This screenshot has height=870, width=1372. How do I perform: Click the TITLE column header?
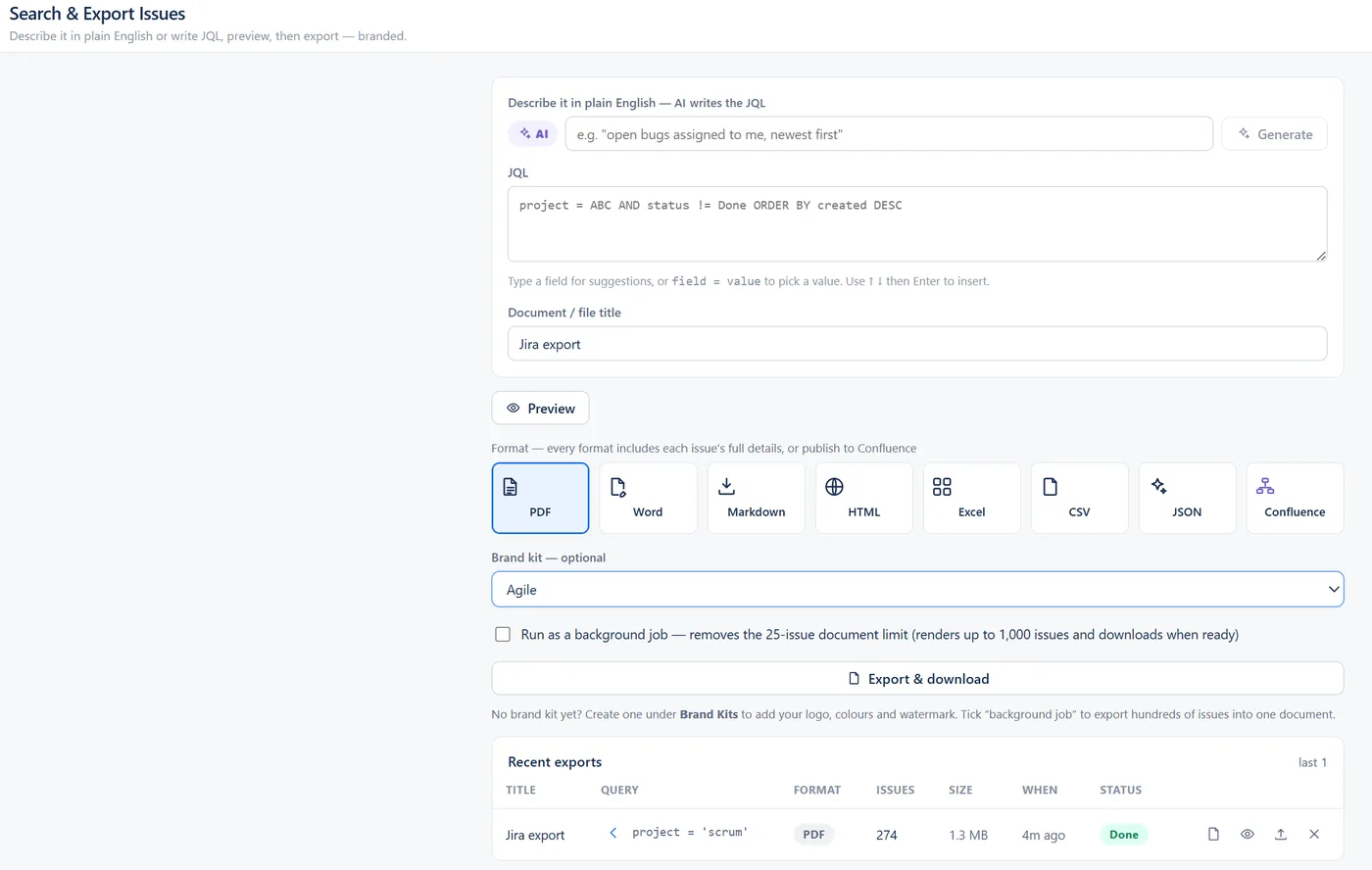[520, 790]
